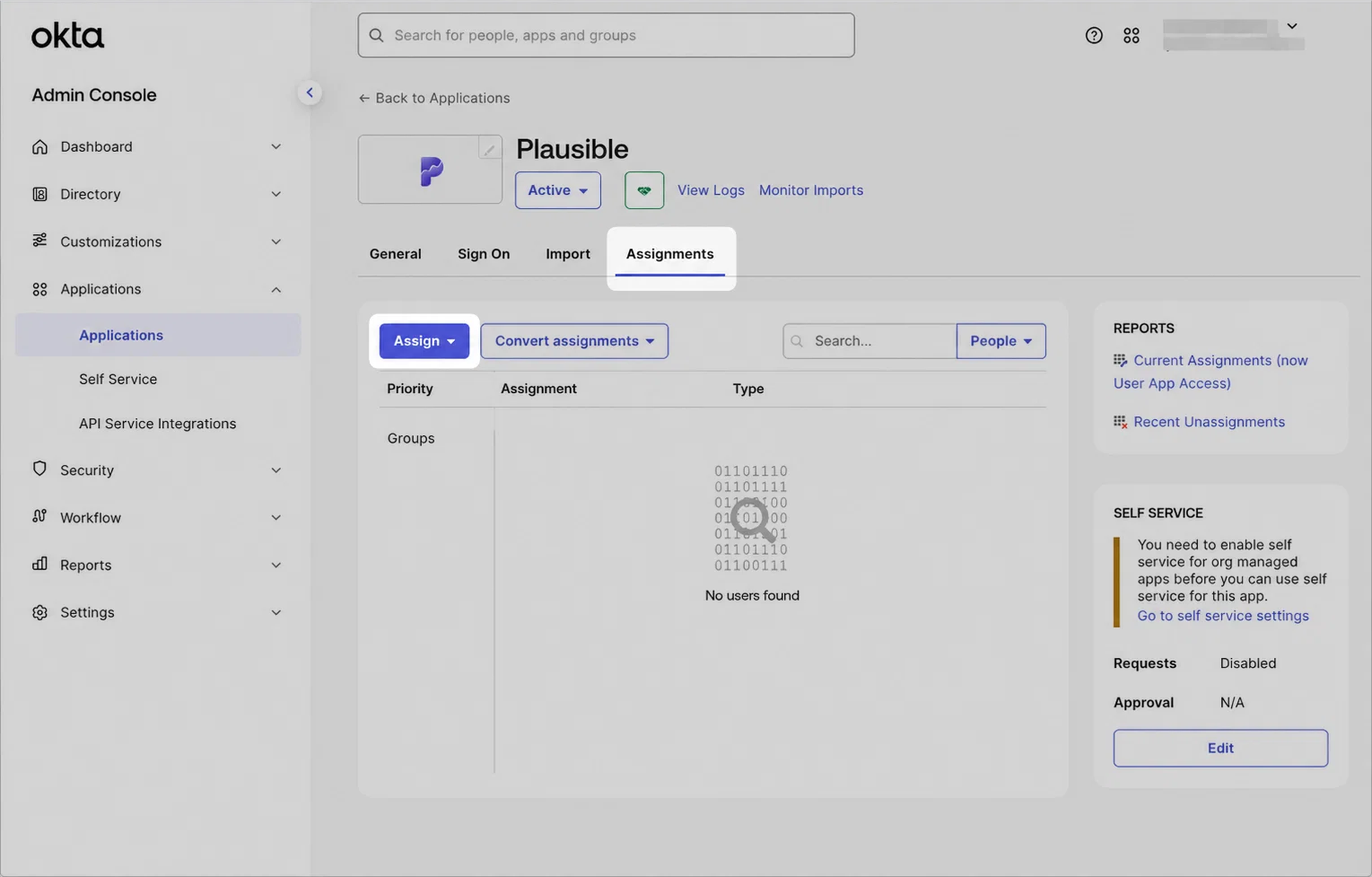Screen dimensions: 1372x877
Task: Click the Settings gear icon
Action: 39,612
